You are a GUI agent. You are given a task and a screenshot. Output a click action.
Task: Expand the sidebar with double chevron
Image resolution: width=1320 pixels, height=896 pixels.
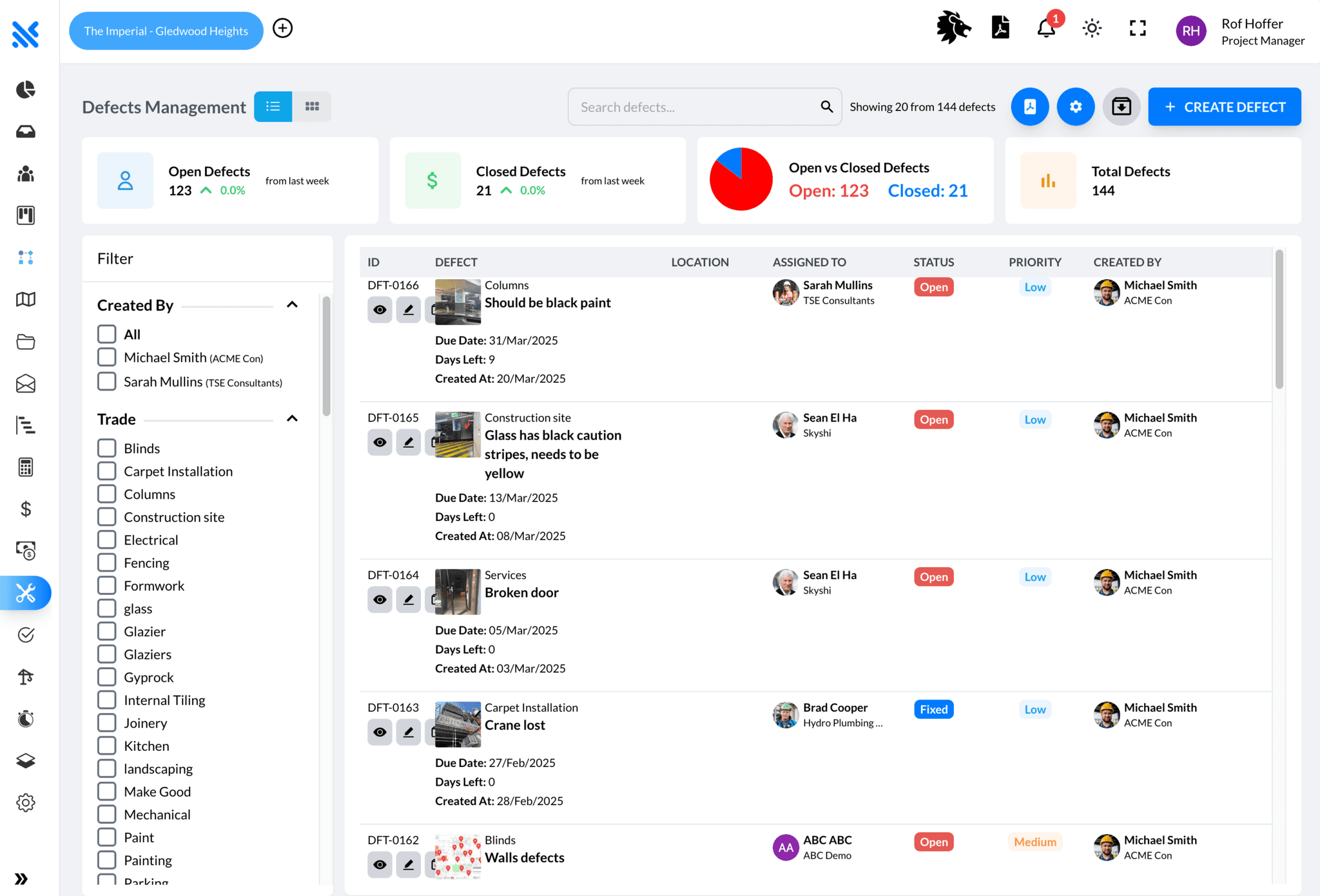(22, 879)
